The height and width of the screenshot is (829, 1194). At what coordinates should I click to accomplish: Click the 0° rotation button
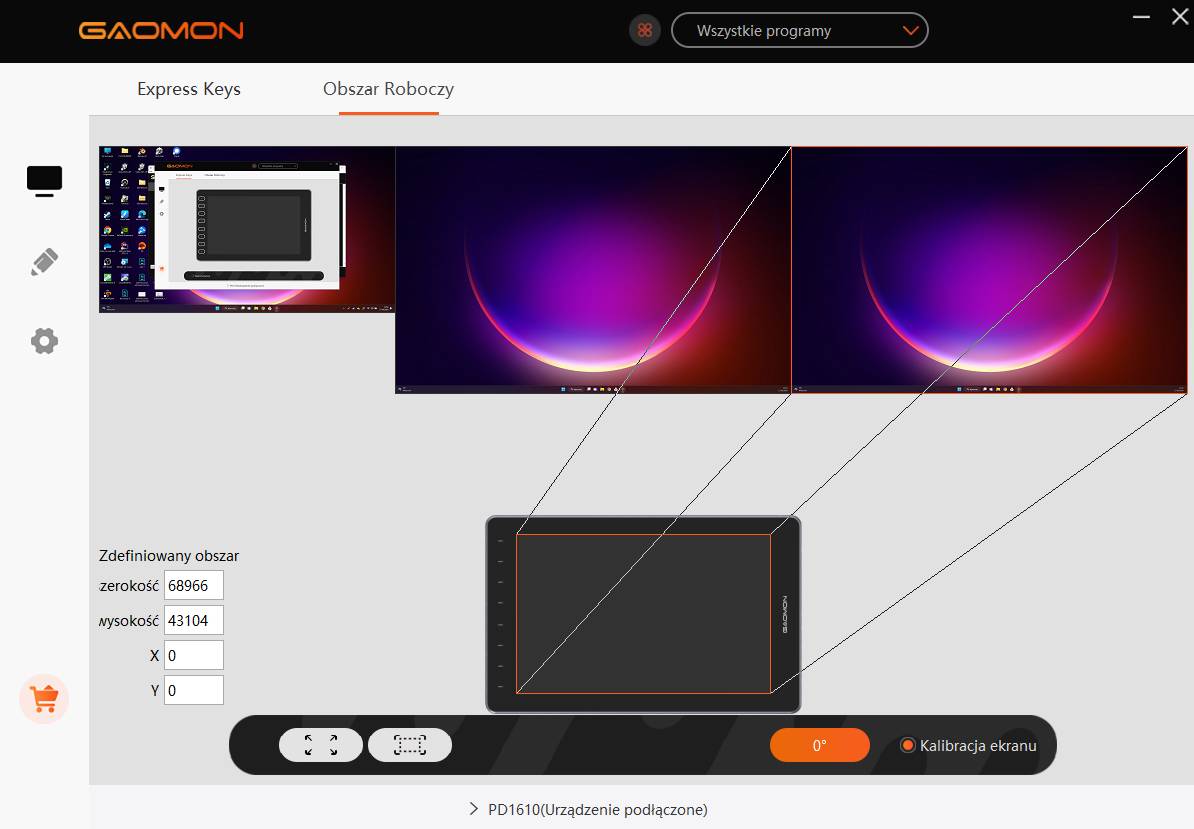(819, 745)
